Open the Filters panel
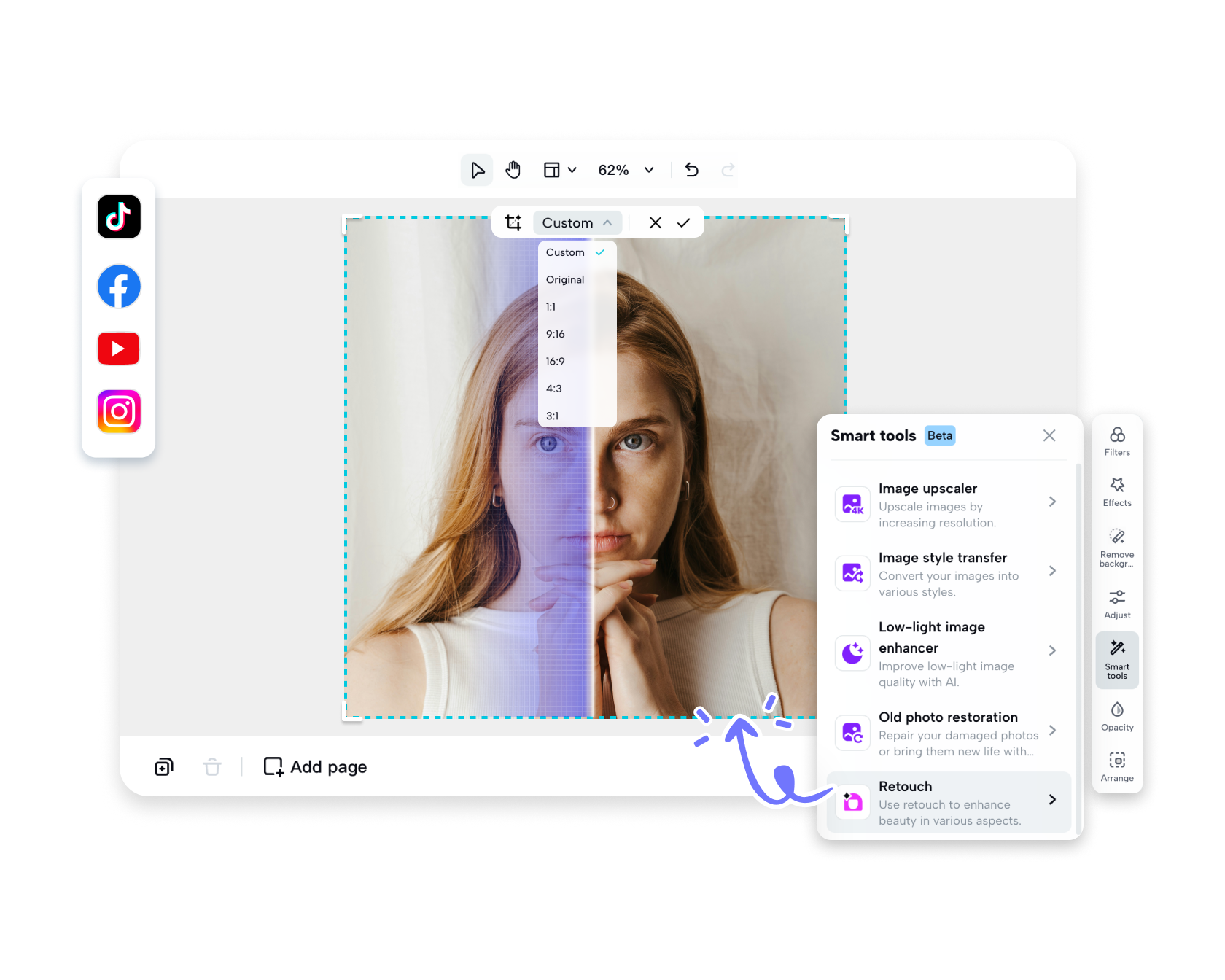This screenshot has width=1225, height=980. 1116,441
